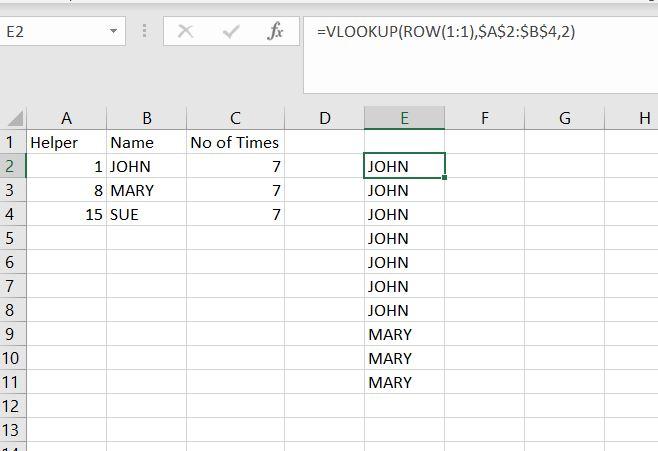This screenshot has height=451, width=658.
Task: Click JOHN in cell E5
Action: pyautogui.click(x=404, y=238)
